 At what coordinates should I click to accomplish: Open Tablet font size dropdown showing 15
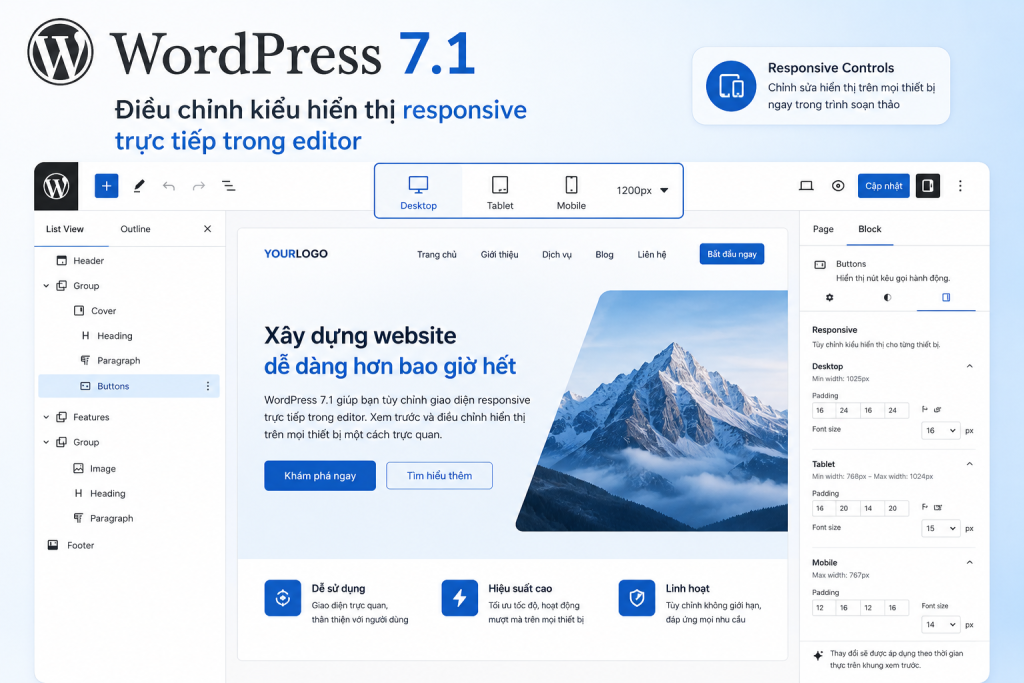[940, 528]
